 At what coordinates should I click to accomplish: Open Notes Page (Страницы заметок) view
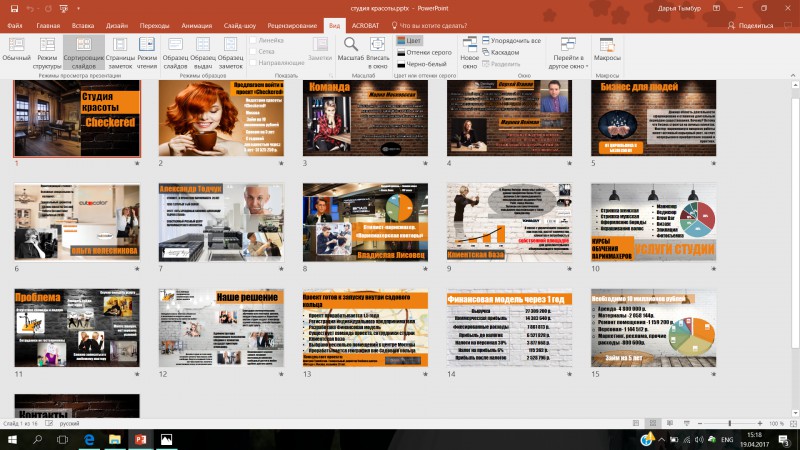pyautogui.click(x=120, y=53)
